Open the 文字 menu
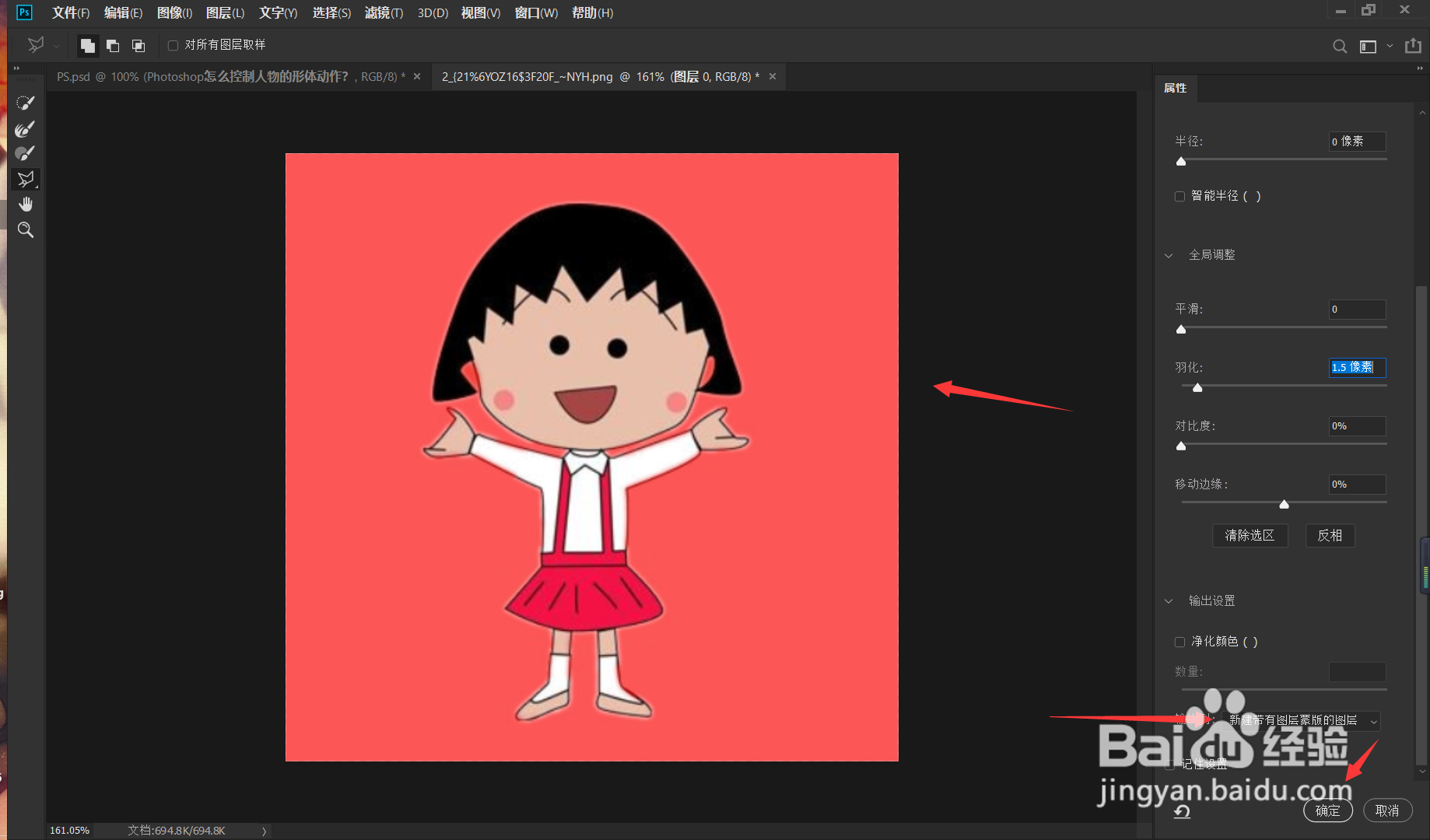 point(279,12)
